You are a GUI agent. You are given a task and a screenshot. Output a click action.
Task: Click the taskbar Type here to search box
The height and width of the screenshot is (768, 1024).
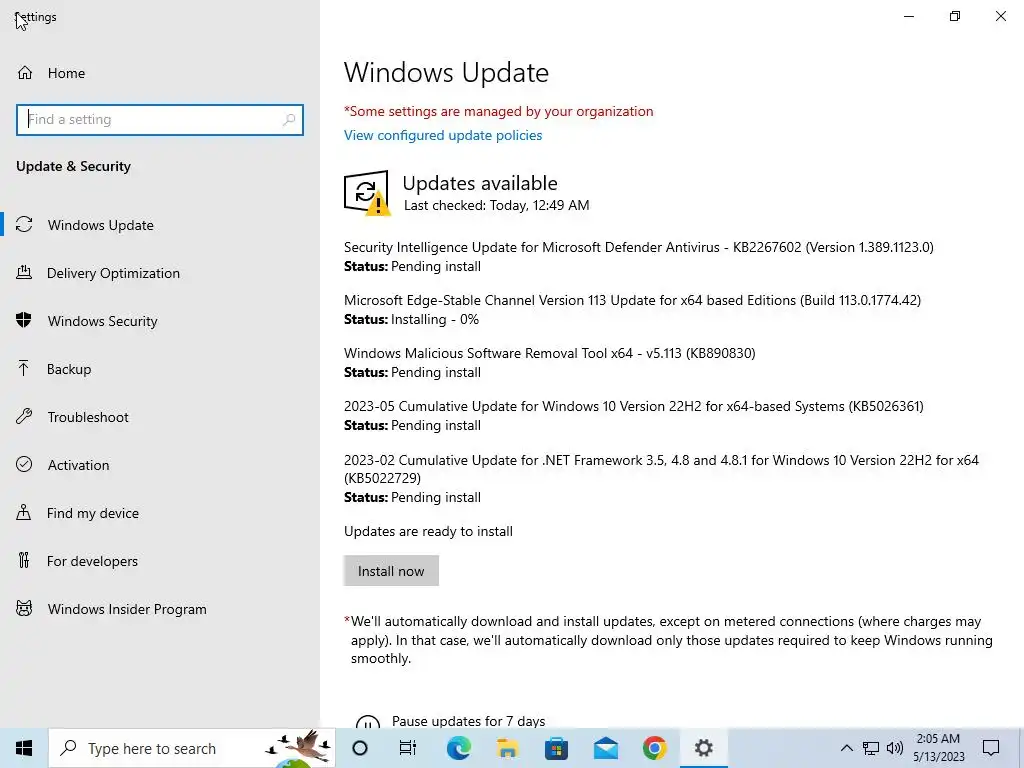pyautogui.click(x=192, y=748)
